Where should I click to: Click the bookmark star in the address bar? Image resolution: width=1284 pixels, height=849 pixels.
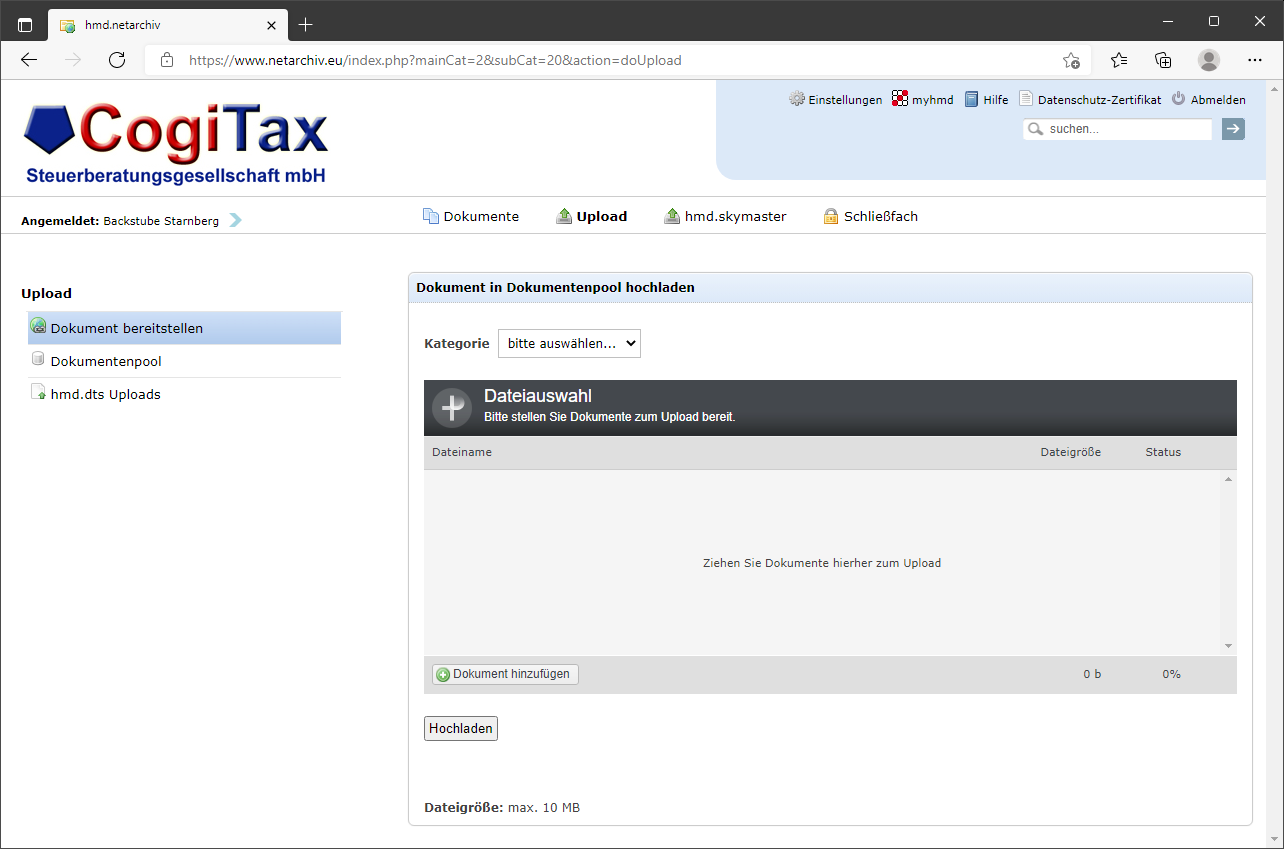tap(1071, 60)
